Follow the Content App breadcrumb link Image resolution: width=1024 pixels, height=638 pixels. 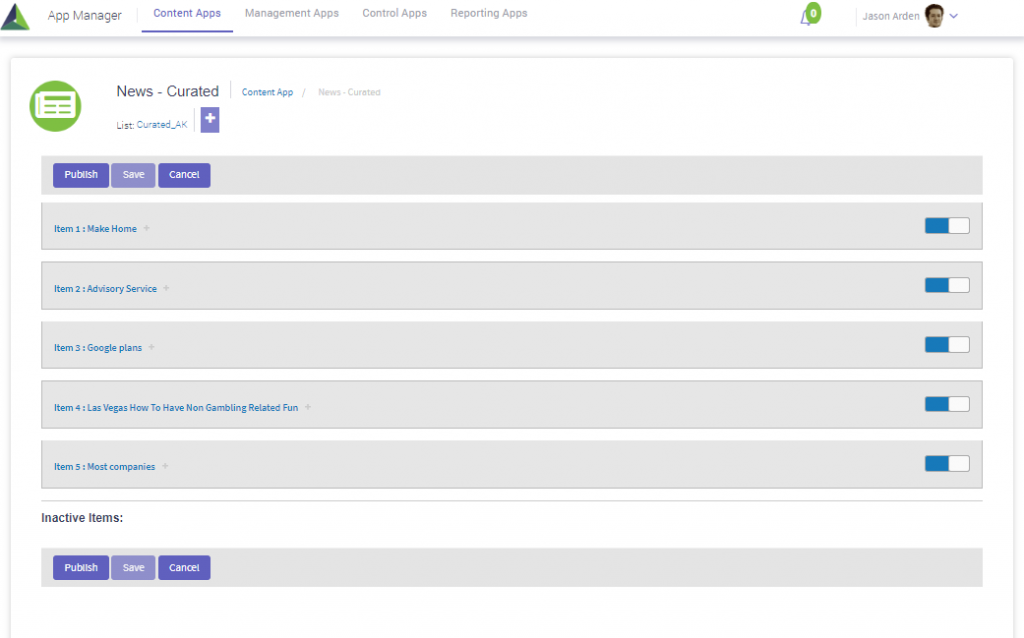(x=267, y=92)
